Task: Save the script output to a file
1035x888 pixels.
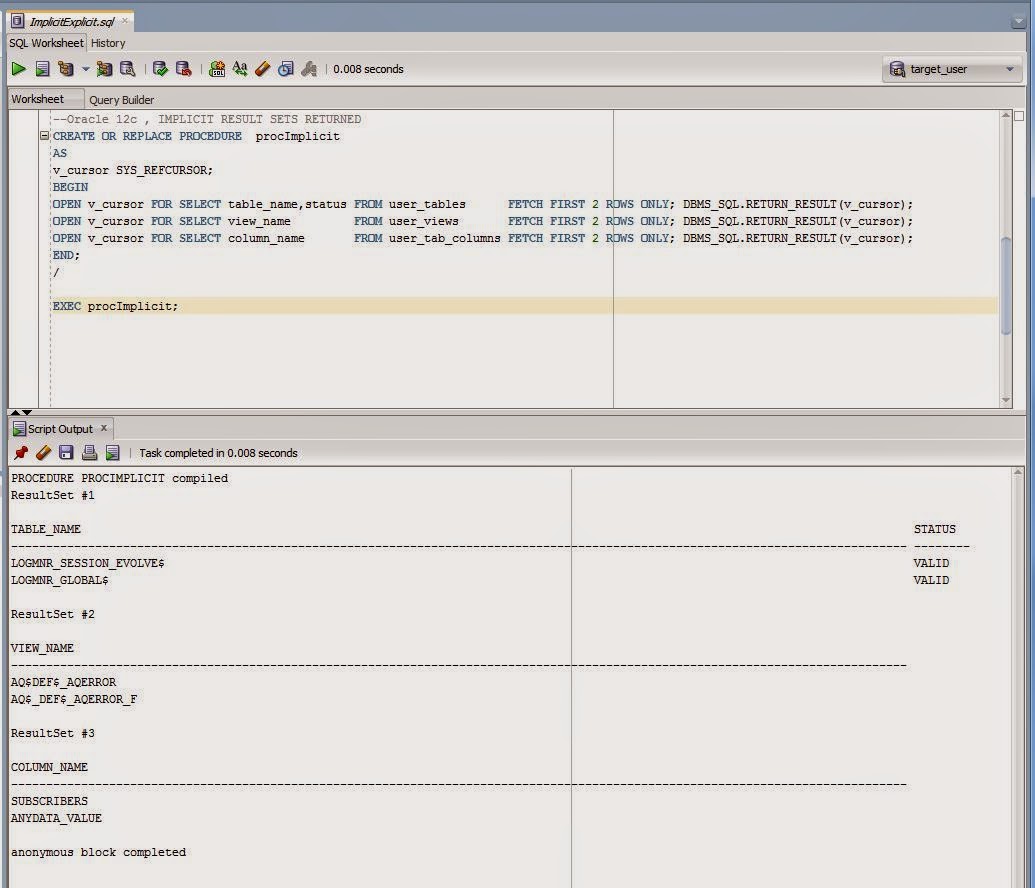Action: pos(64,452)
